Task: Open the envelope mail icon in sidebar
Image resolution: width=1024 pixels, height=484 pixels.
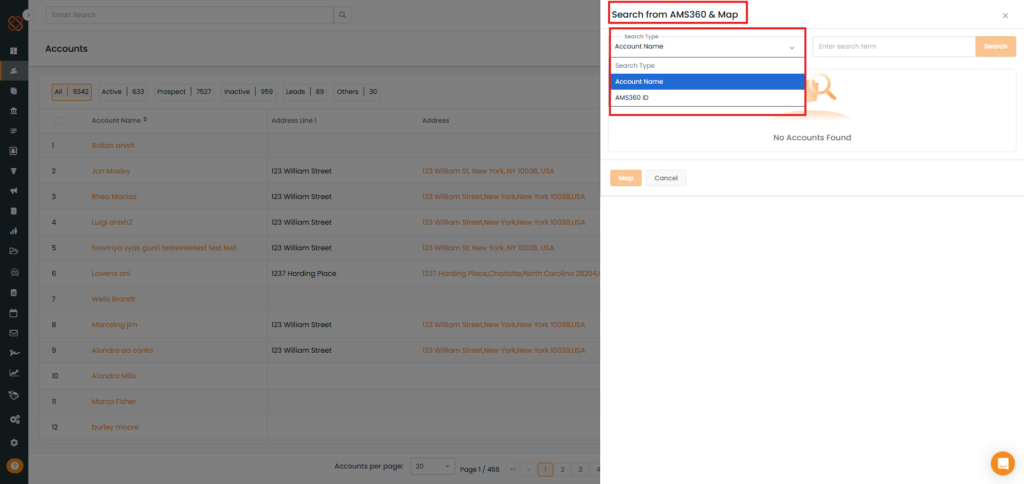Action: click(14, 332)
